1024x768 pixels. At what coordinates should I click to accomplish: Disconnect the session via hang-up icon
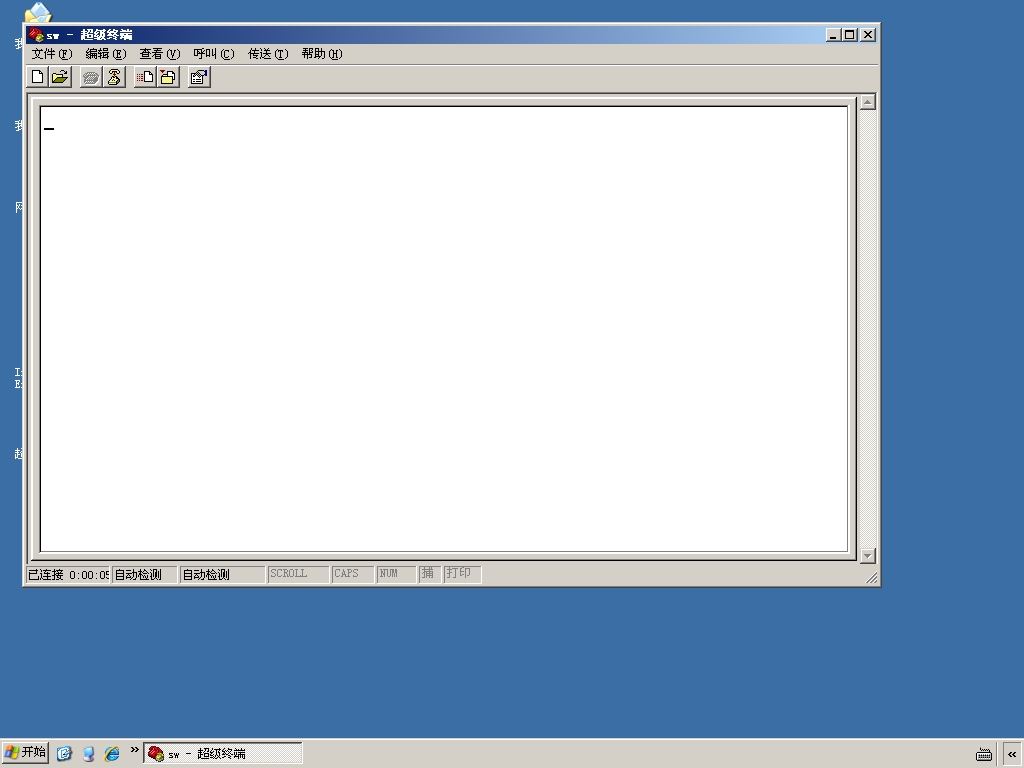114,77
